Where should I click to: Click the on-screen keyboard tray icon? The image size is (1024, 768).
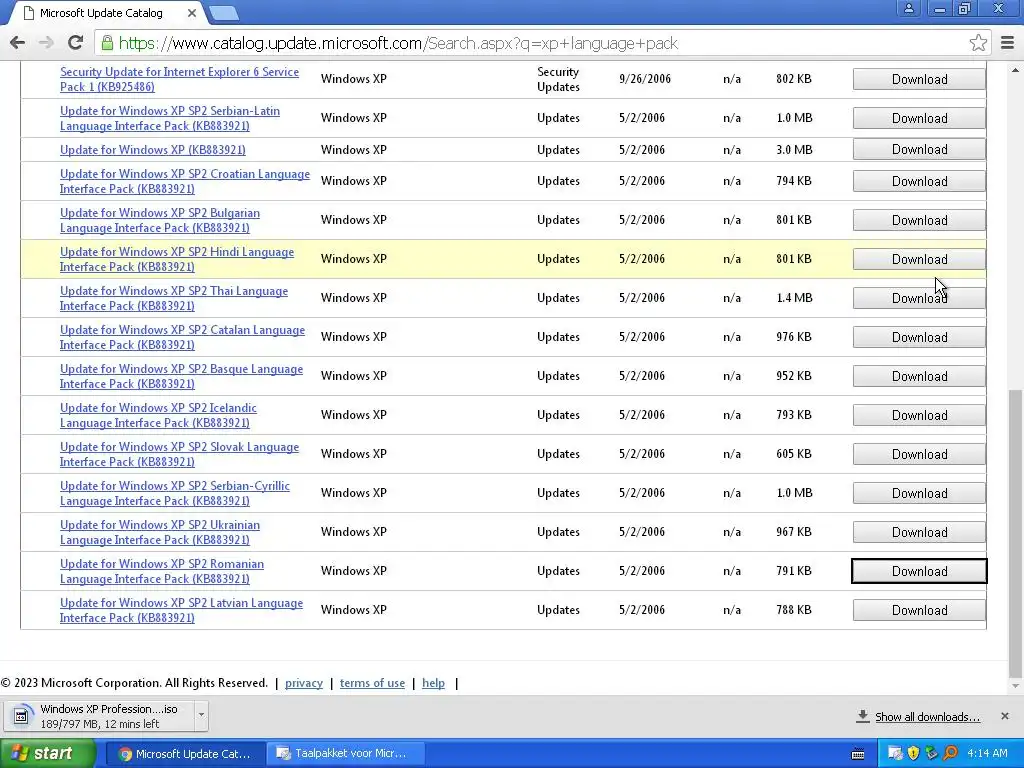tap(858, 754)
